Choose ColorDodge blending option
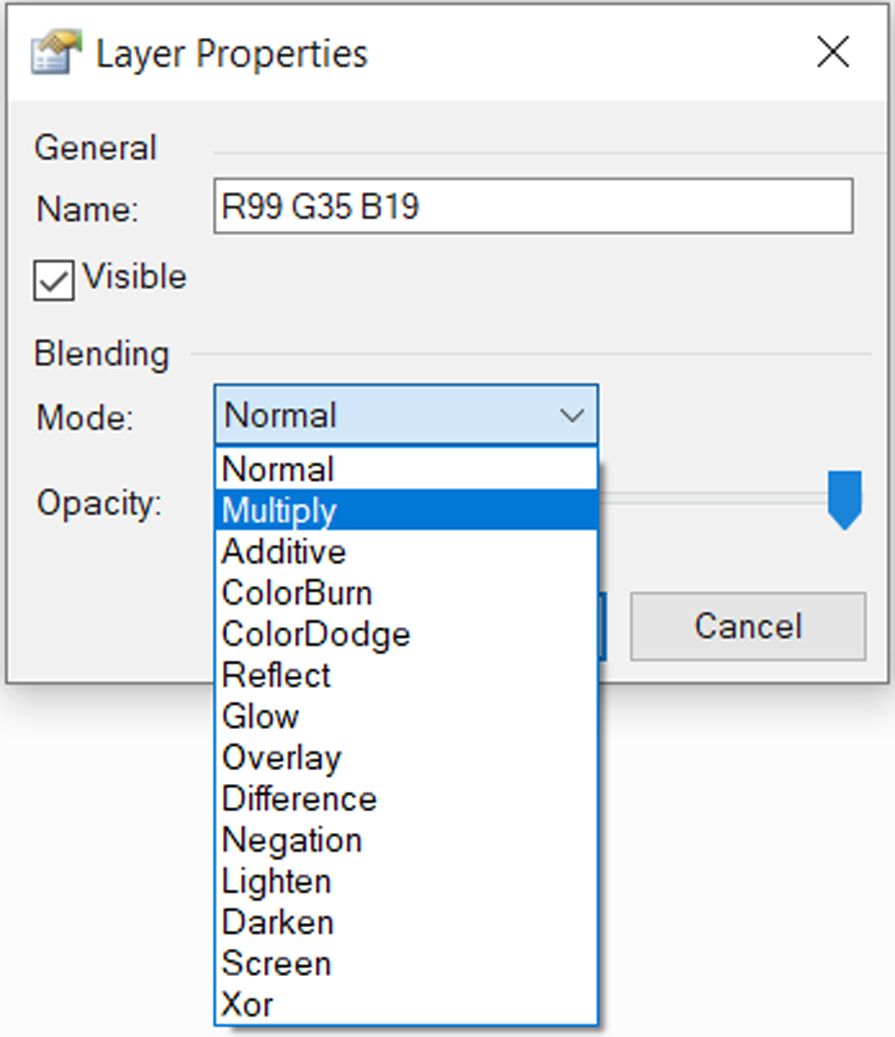 coord(406,634)
